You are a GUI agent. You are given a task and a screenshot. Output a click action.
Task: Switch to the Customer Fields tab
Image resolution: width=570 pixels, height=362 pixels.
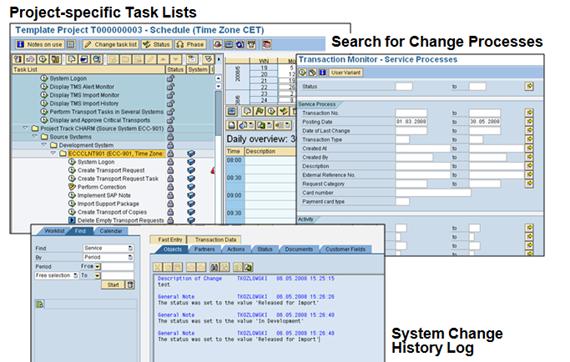tap(345, 249)
